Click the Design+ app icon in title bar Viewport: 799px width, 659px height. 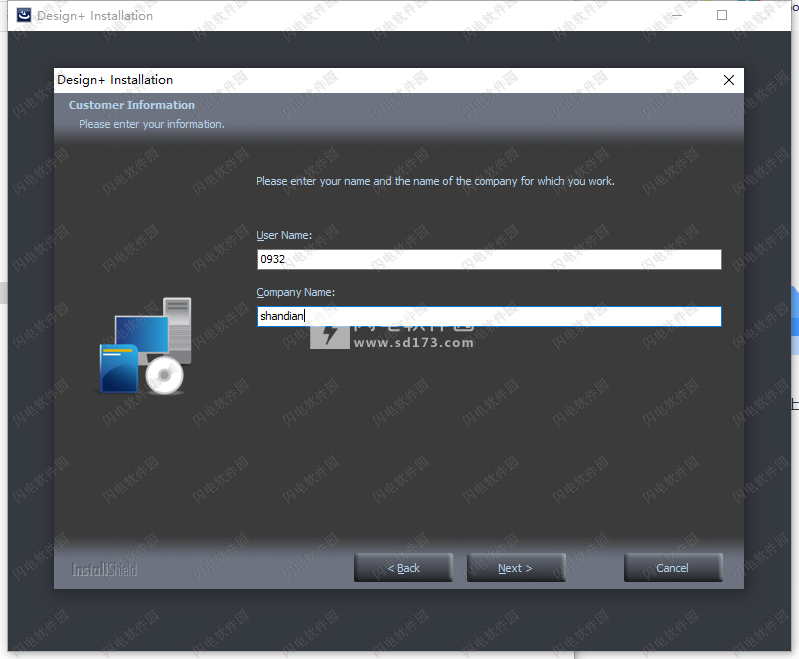click(x=24, y=15)
